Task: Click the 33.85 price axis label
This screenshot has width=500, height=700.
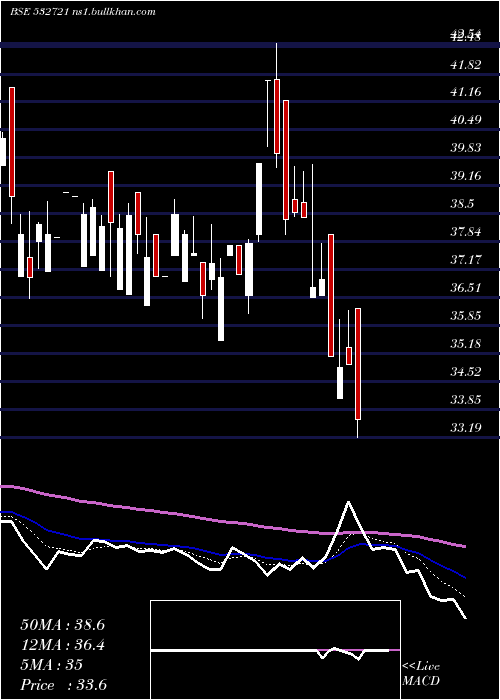Action: point(466,400)
